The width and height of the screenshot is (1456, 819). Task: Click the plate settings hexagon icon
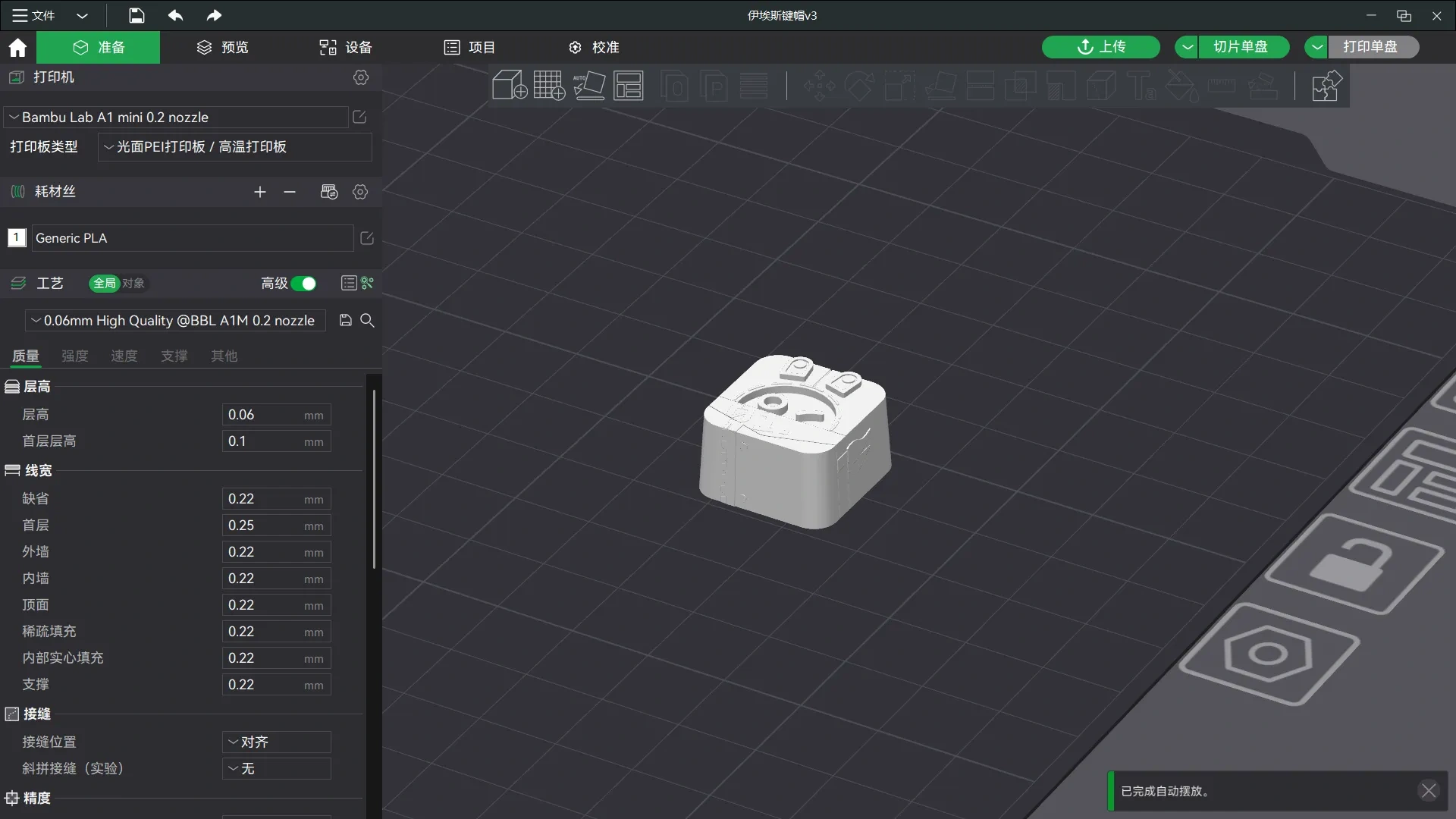1269,654
